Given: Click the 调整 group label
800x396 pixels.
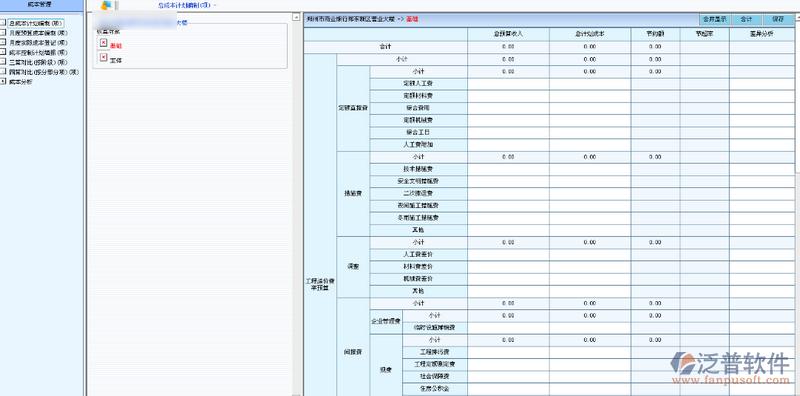Looking at the screenshot, I should pyautogui.click(x=353, y=266).
